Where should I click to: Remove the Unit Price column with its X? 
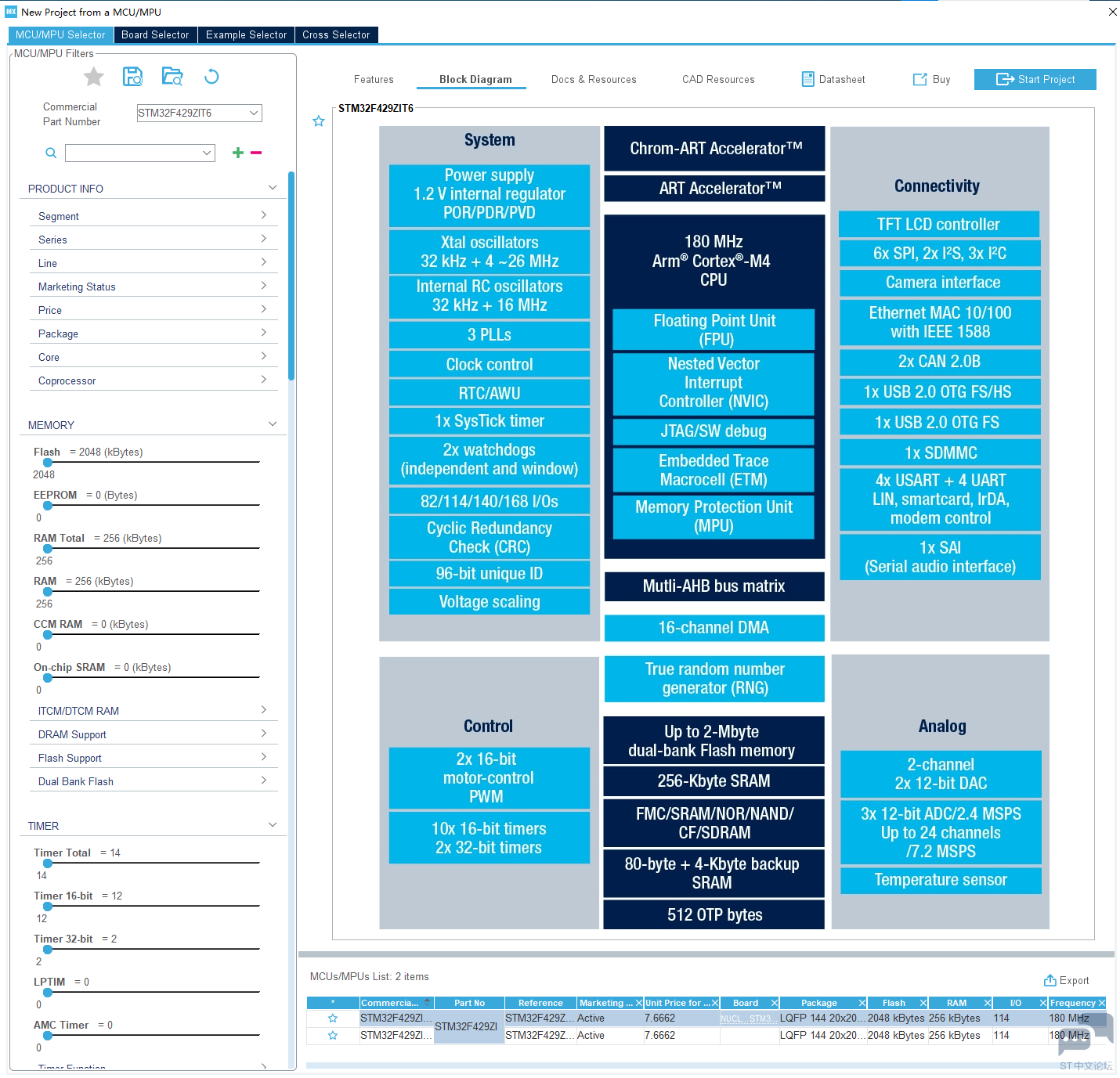click(x=715, y=1003)
